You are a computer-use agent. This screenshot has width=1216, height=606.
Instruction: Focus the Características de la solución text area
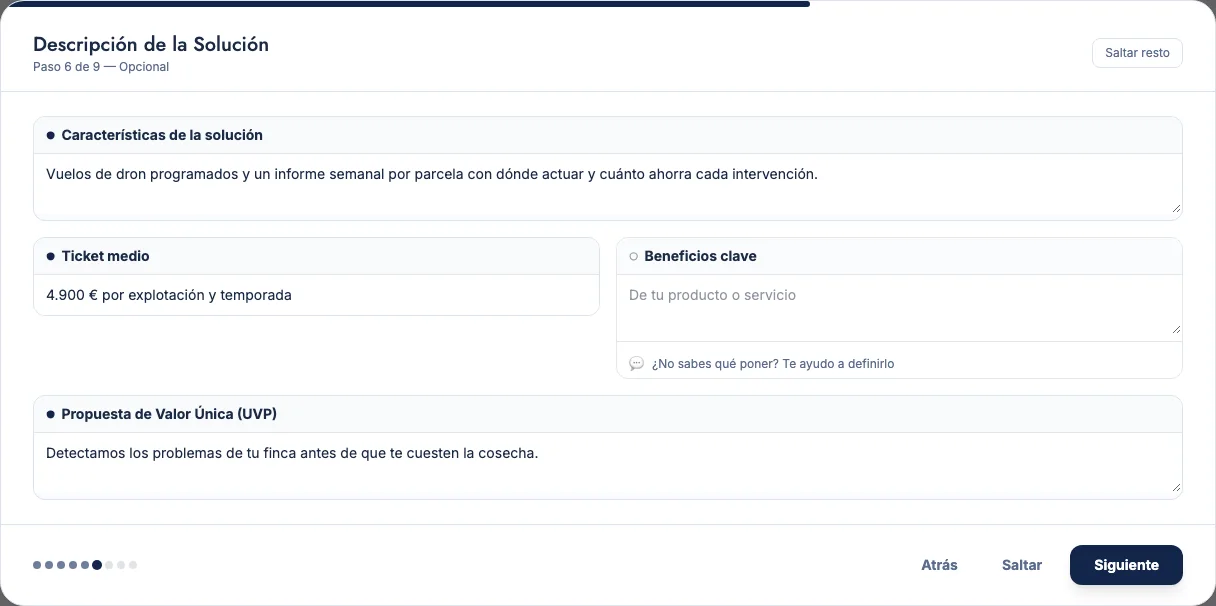608,186
